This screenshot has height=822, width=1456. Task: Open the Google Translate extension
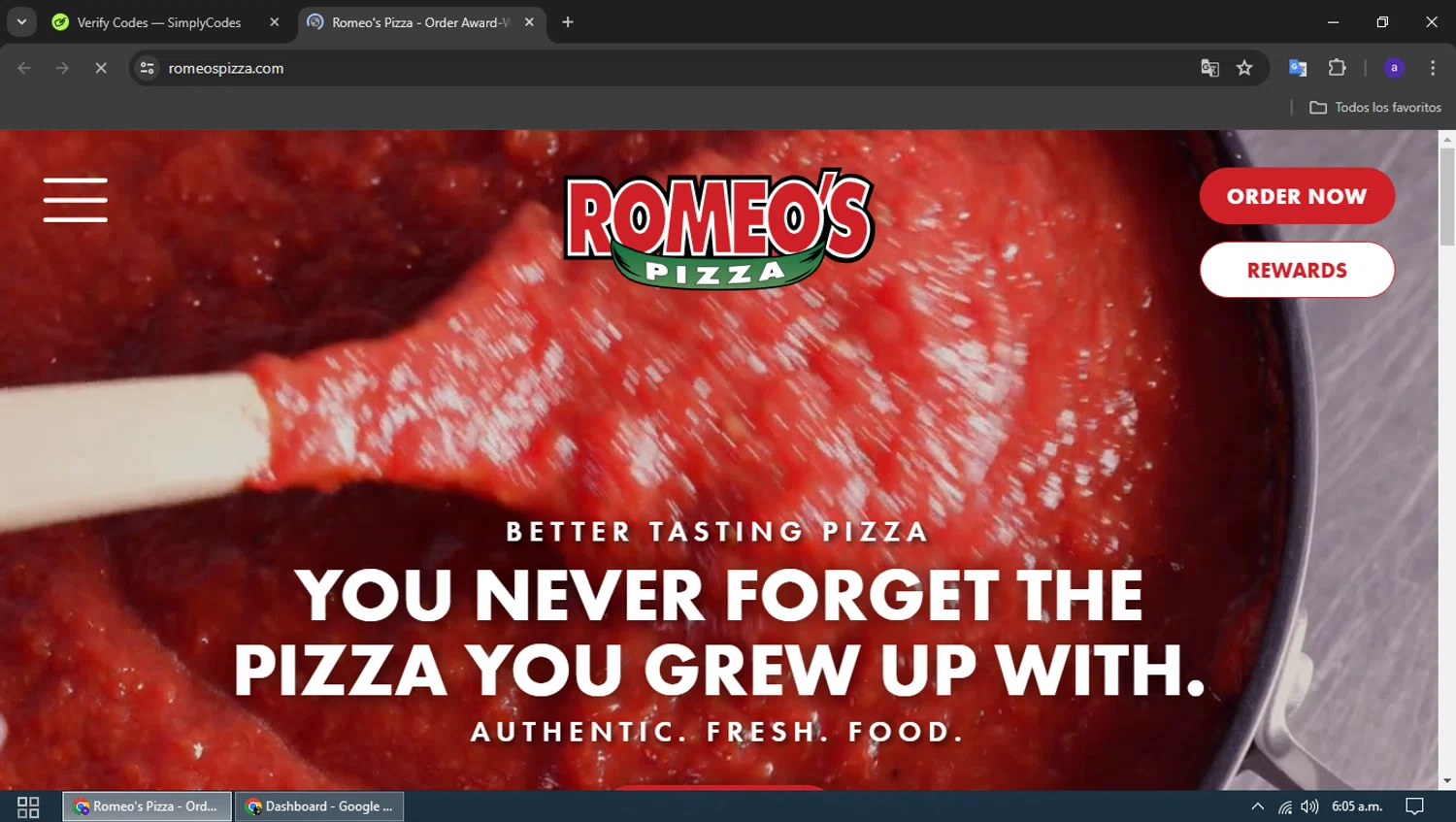tap(1298, 68)
